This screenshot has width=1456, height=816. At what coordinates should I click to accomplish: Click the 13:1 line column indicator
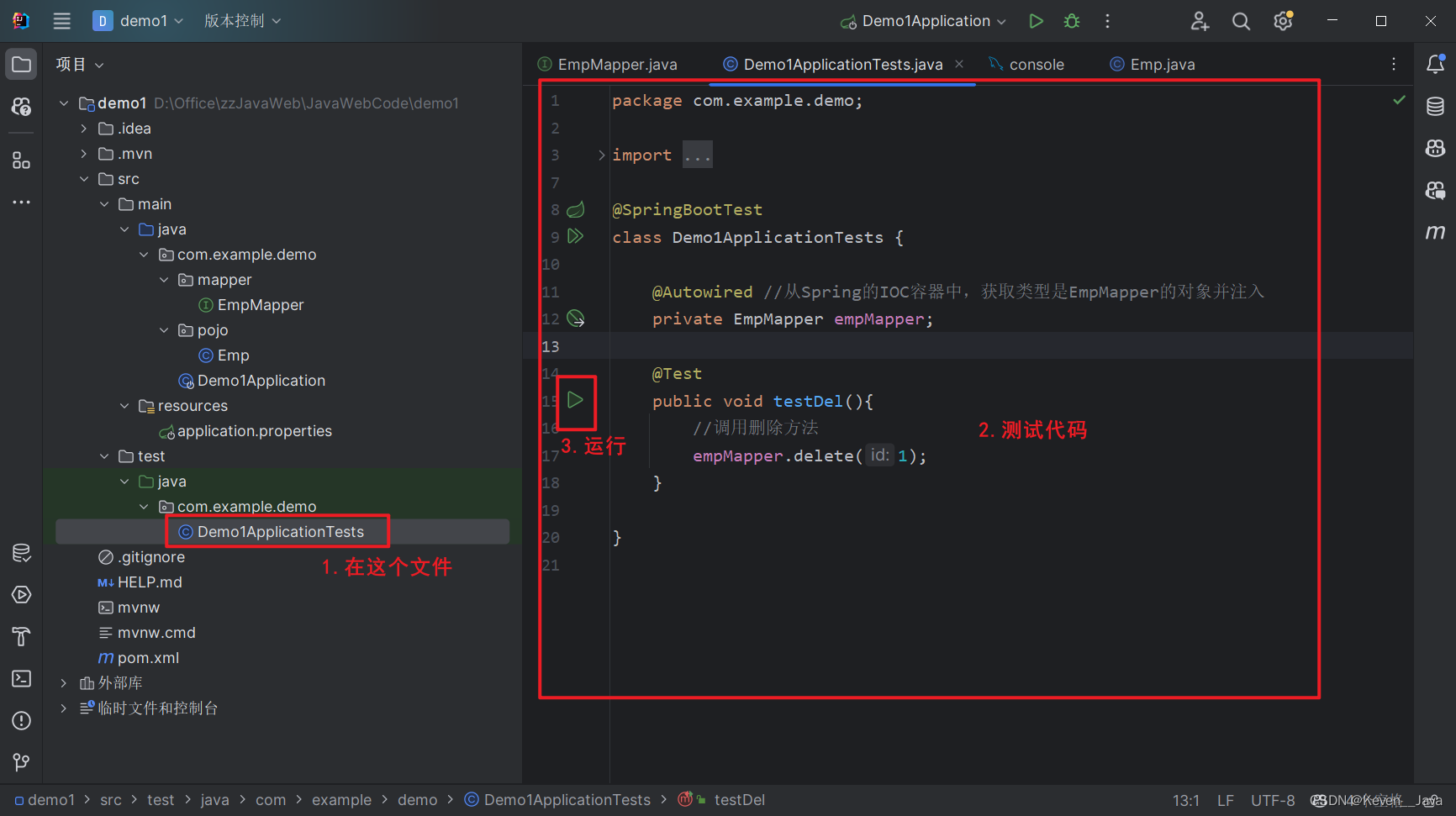pyautogui.click(x=1186, y=800)
